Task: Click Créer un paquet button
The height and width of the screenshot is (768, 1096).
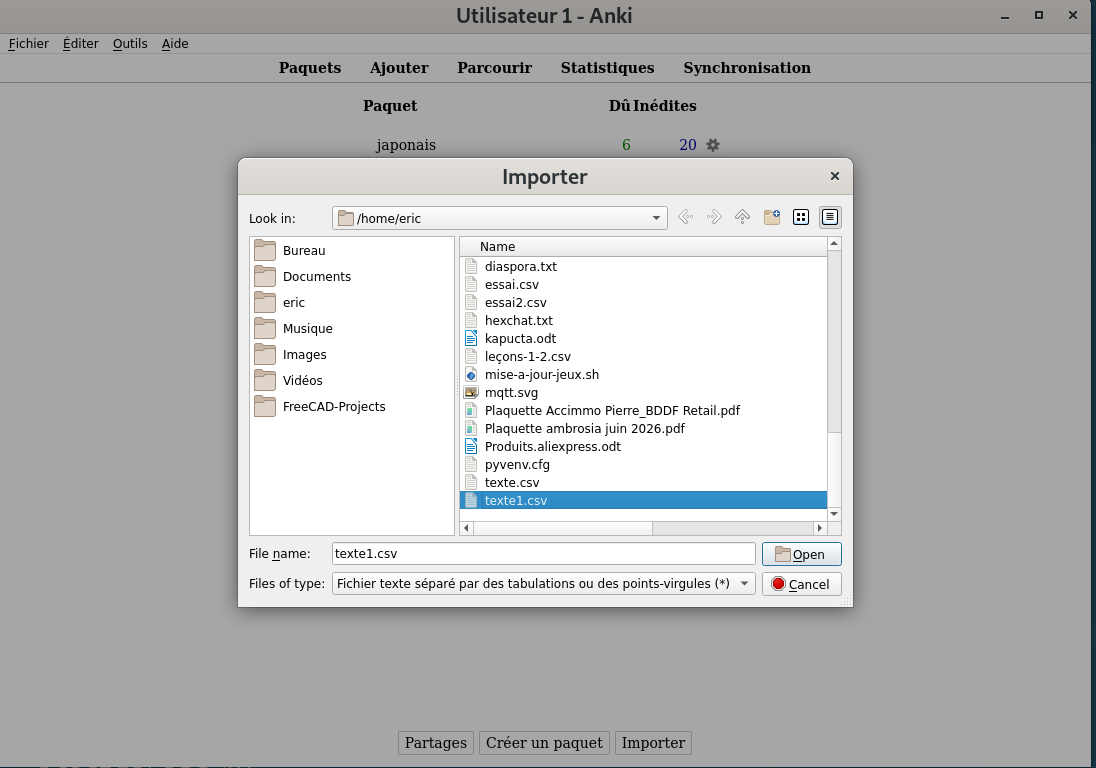Action: tap(544, 743)
